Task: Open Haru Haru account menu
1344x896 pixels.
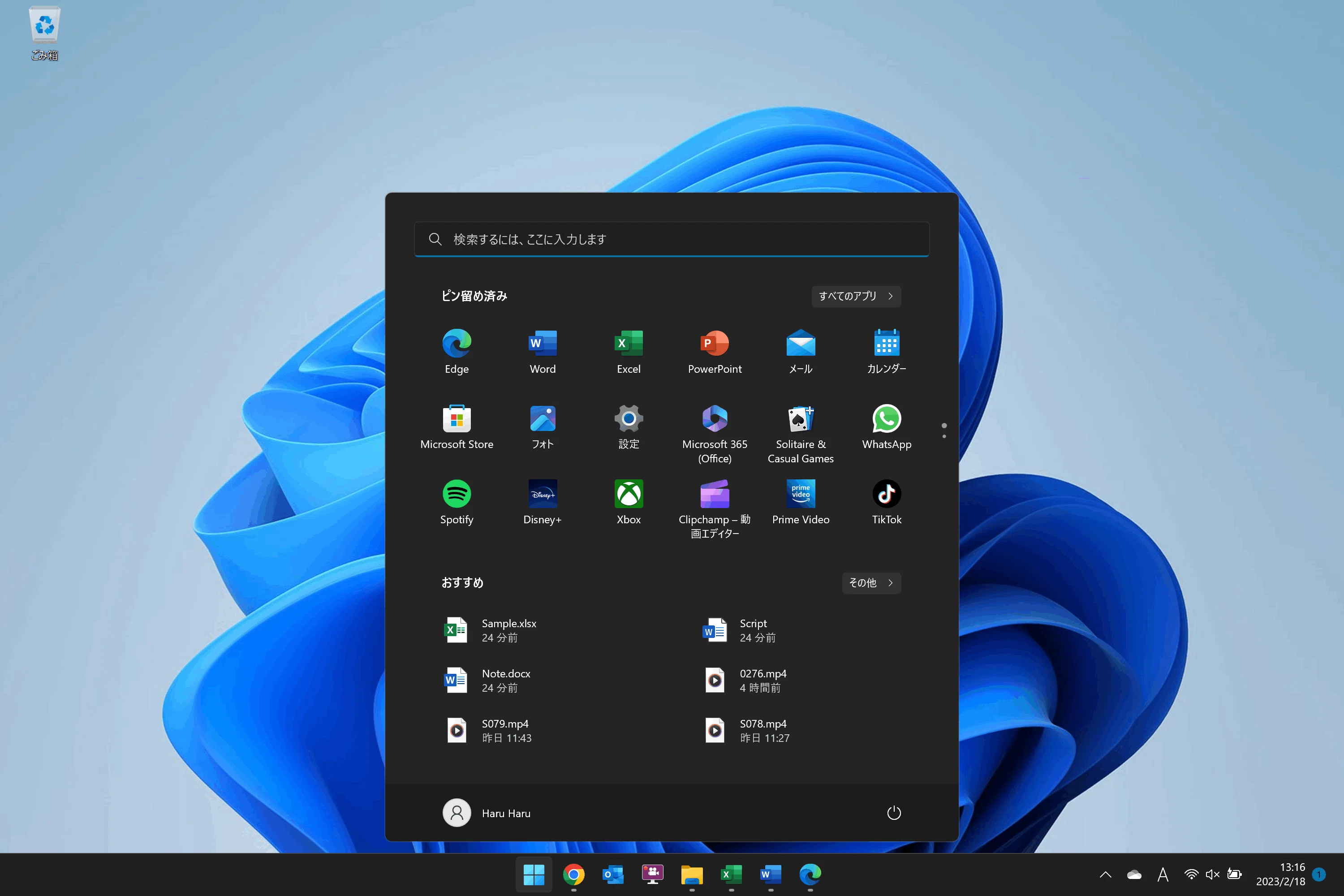Action: tap(487, 813)
